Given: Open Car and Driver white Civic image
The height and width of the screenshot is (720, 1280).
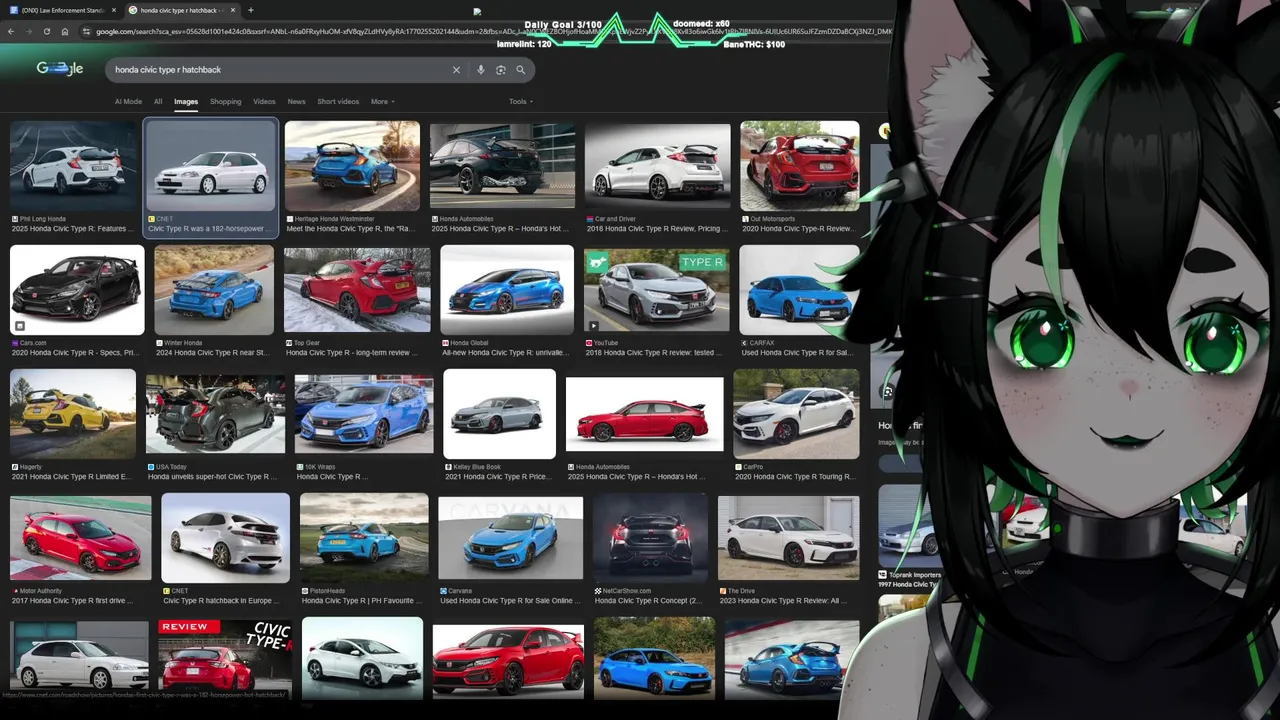Looking at the screenshot, I should (x=658, y=165).
